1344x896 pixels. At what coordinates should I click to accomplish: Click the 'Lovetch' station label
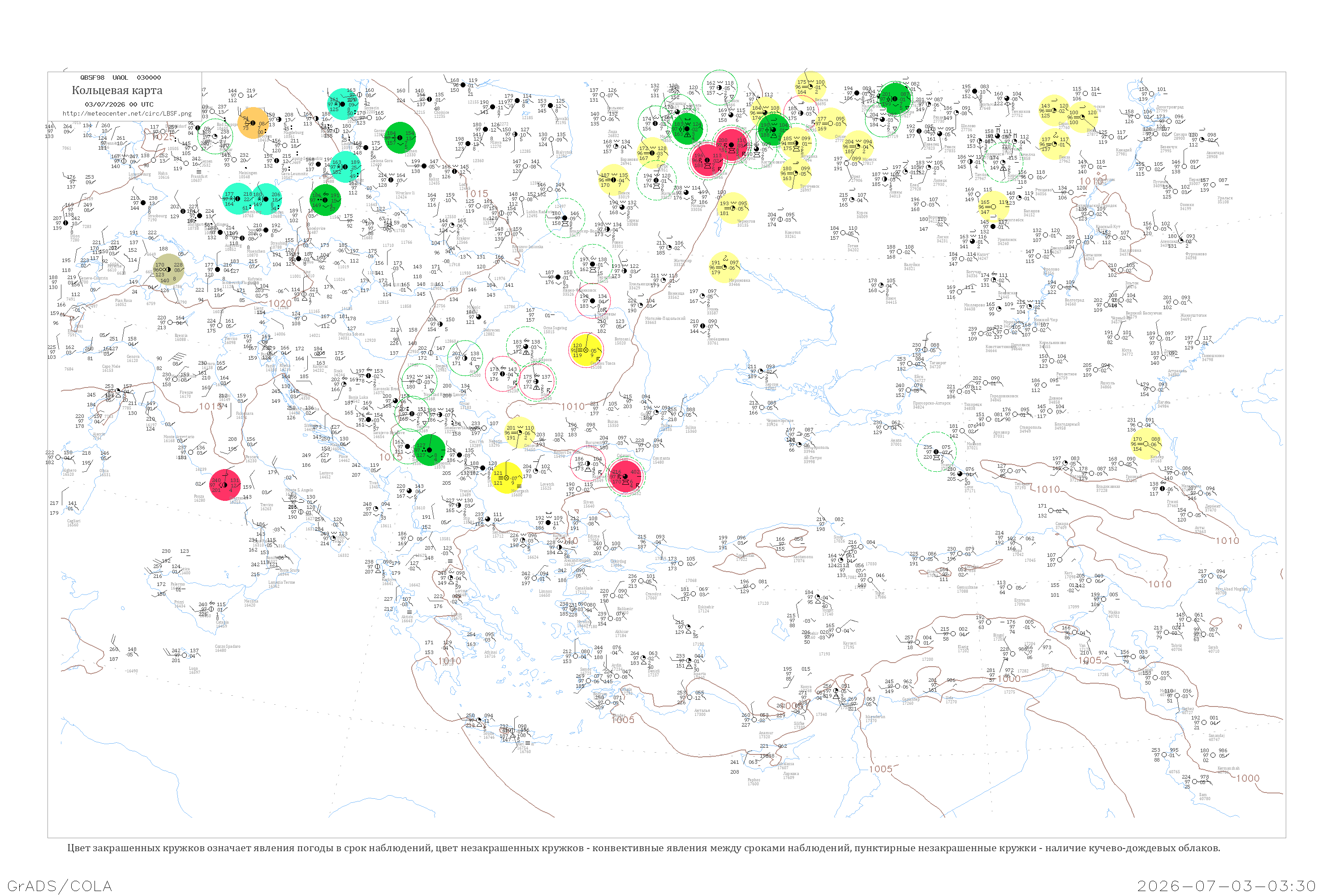point(547,485)
